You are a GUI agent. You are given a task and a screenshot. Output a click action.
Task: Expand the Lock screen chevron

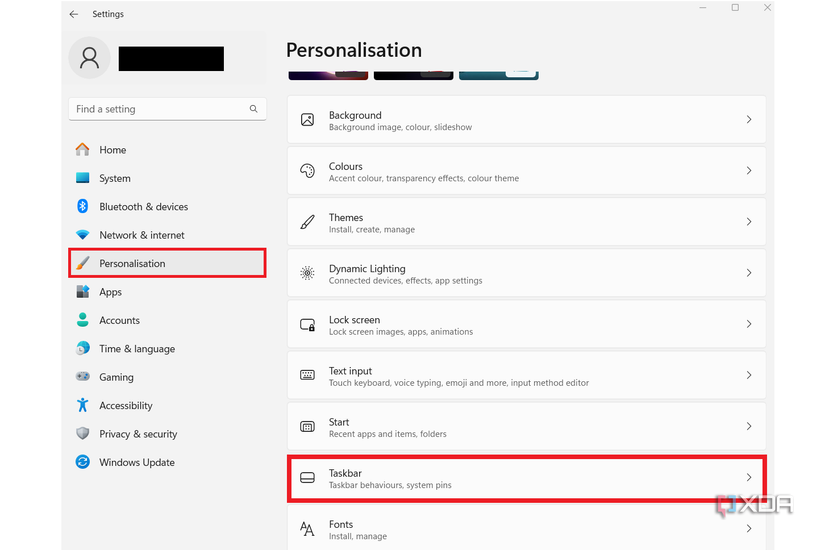pos(749,324)
